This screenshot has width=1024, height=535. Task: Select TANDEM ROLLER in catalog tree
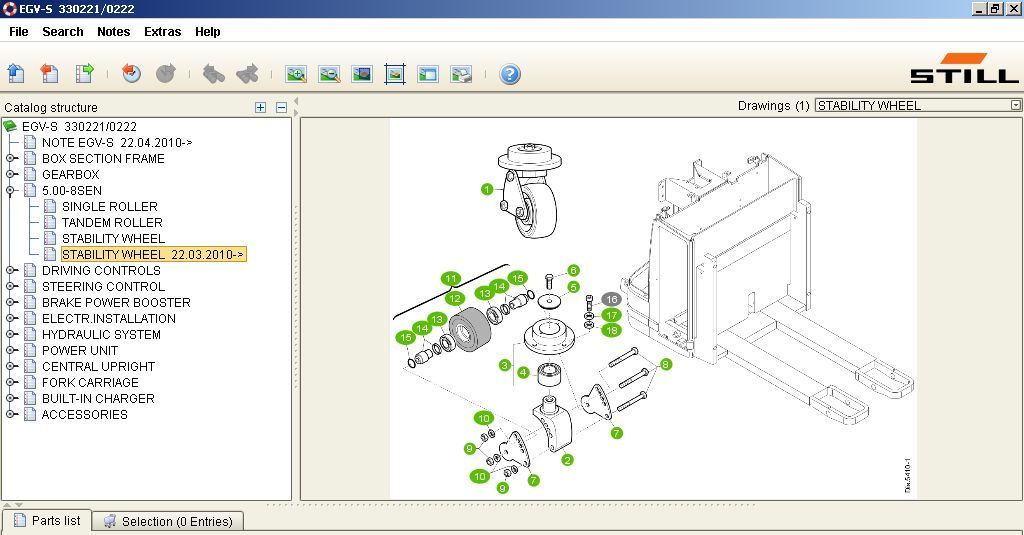[112, 223]
